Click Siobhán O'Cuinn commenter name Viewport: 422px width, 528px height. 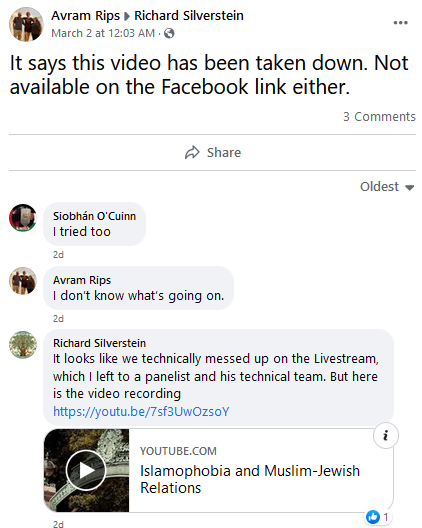(x=94, y=216)
